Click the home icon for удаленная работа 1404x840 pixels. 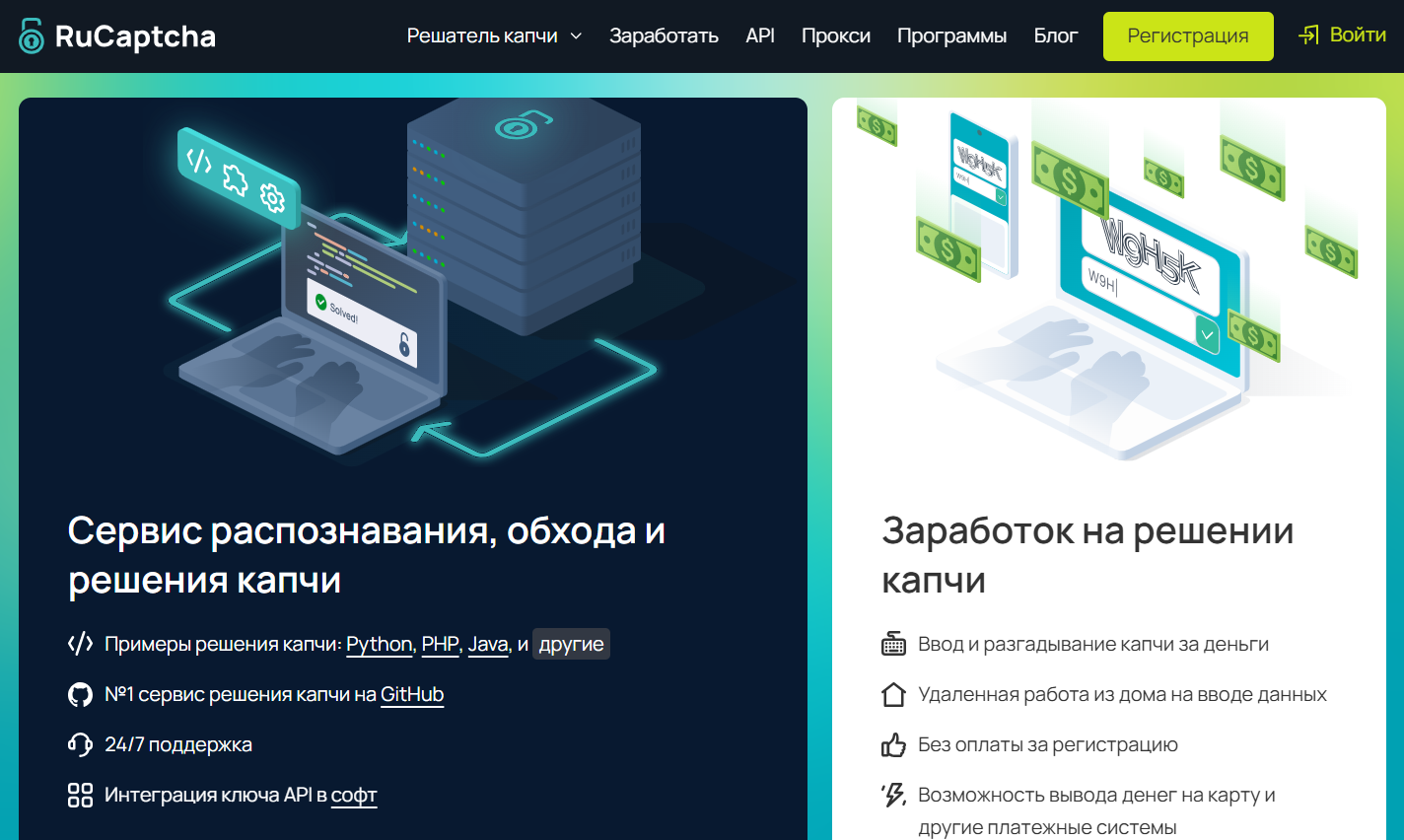(x=893, y=693)
